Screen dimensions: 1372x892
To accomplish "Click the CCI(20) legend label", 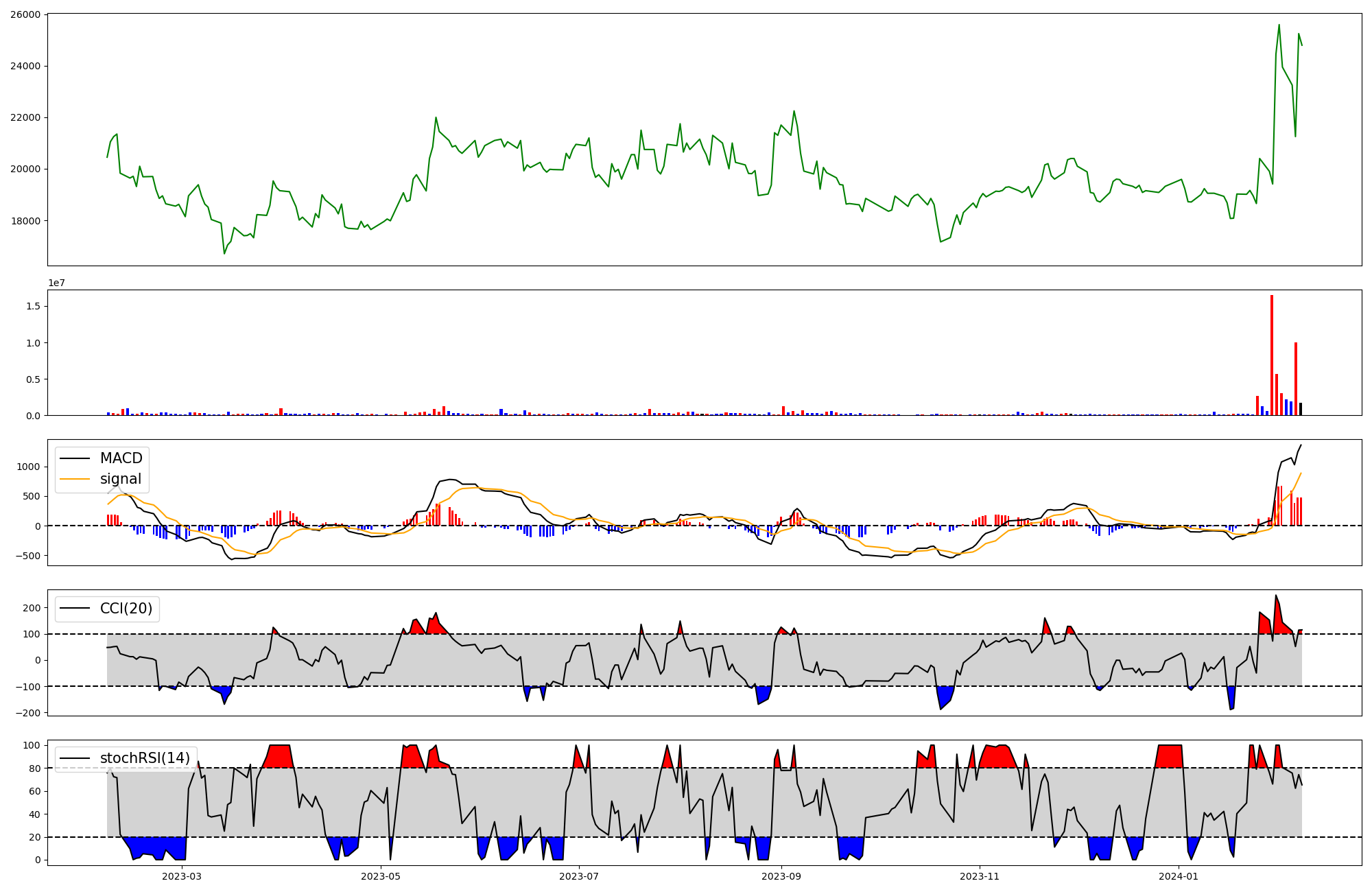I will point(126,609).
